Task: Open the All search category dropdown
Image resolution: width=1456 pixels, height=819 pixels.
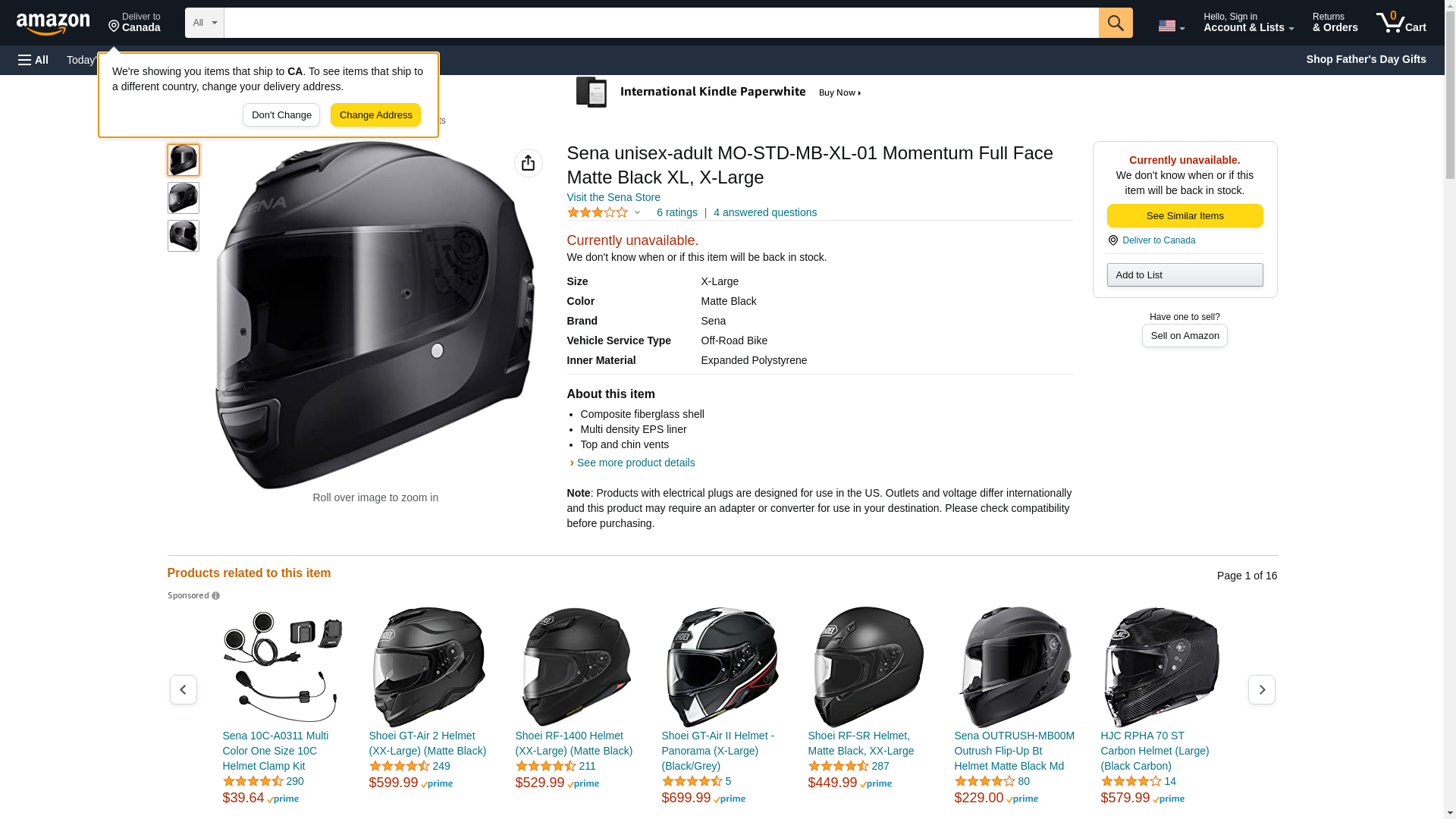Action: pyautogui.click(x=204, y=23)
